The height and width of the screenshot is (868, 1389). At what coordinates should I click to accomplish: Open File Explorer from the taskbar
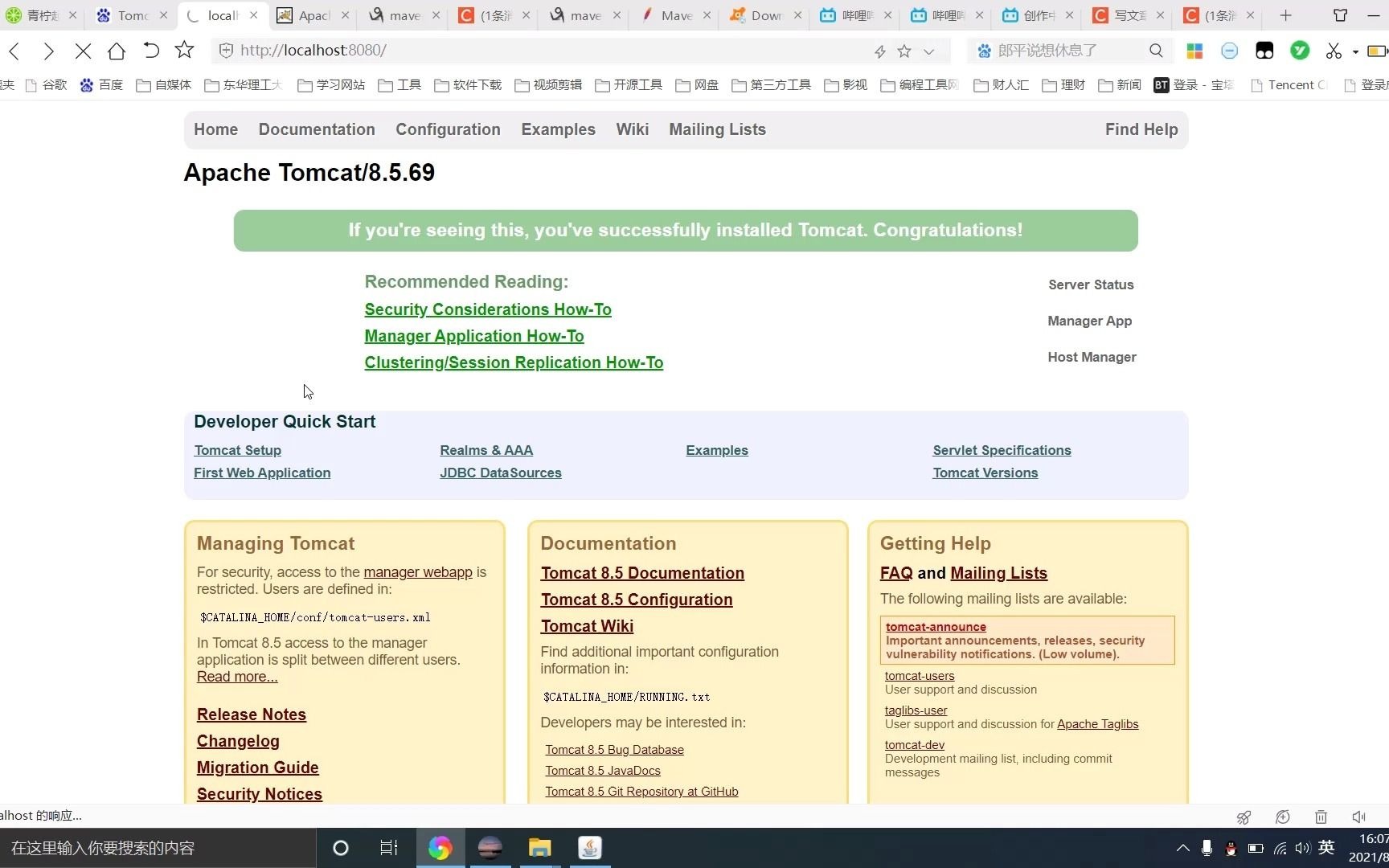click(539, 848)
